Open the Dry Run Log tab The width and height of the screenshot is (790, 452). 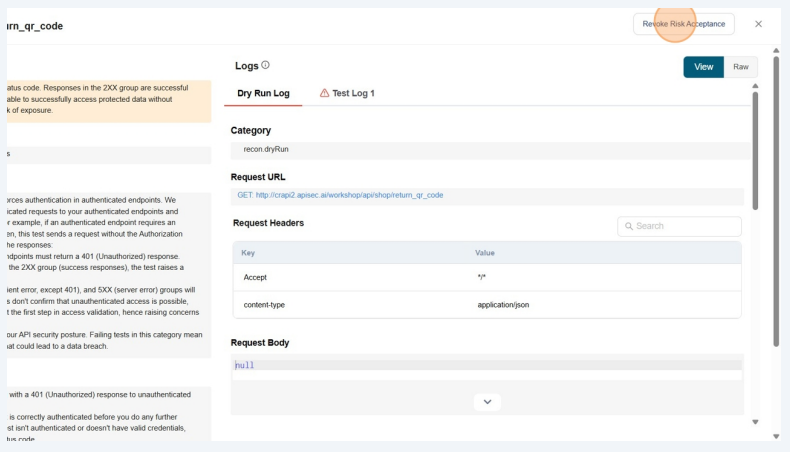(x=263, y=93)
